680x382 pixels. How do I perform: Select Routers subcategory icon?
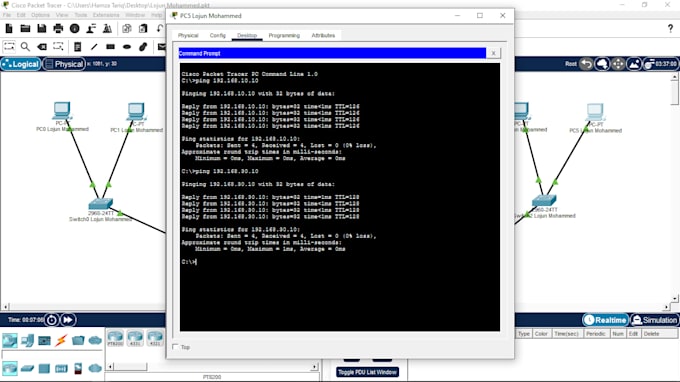click(10, 369)
